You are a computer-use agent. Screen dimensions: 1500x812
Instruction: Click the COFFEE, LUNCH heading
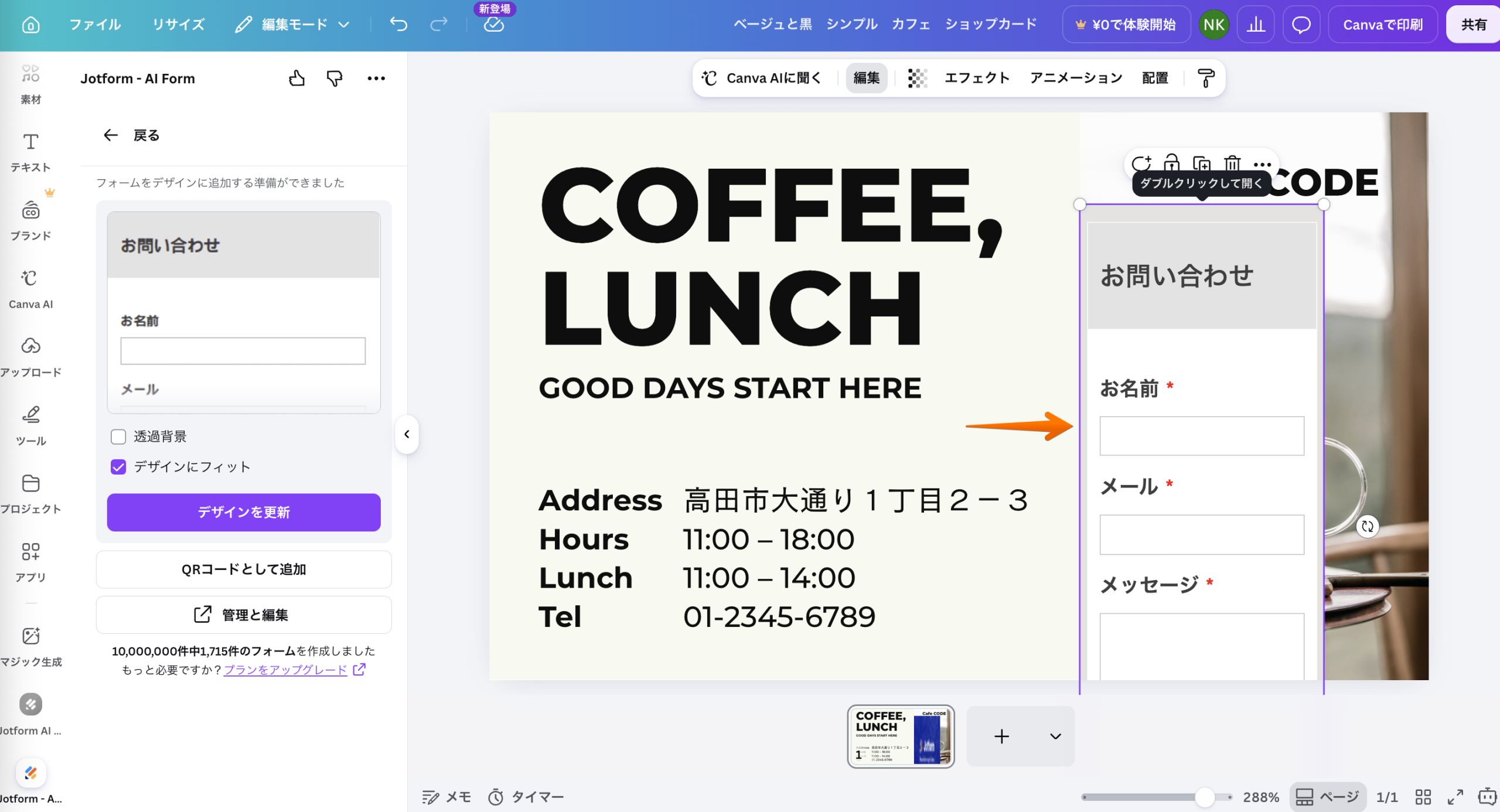click(x=771, y=255)
